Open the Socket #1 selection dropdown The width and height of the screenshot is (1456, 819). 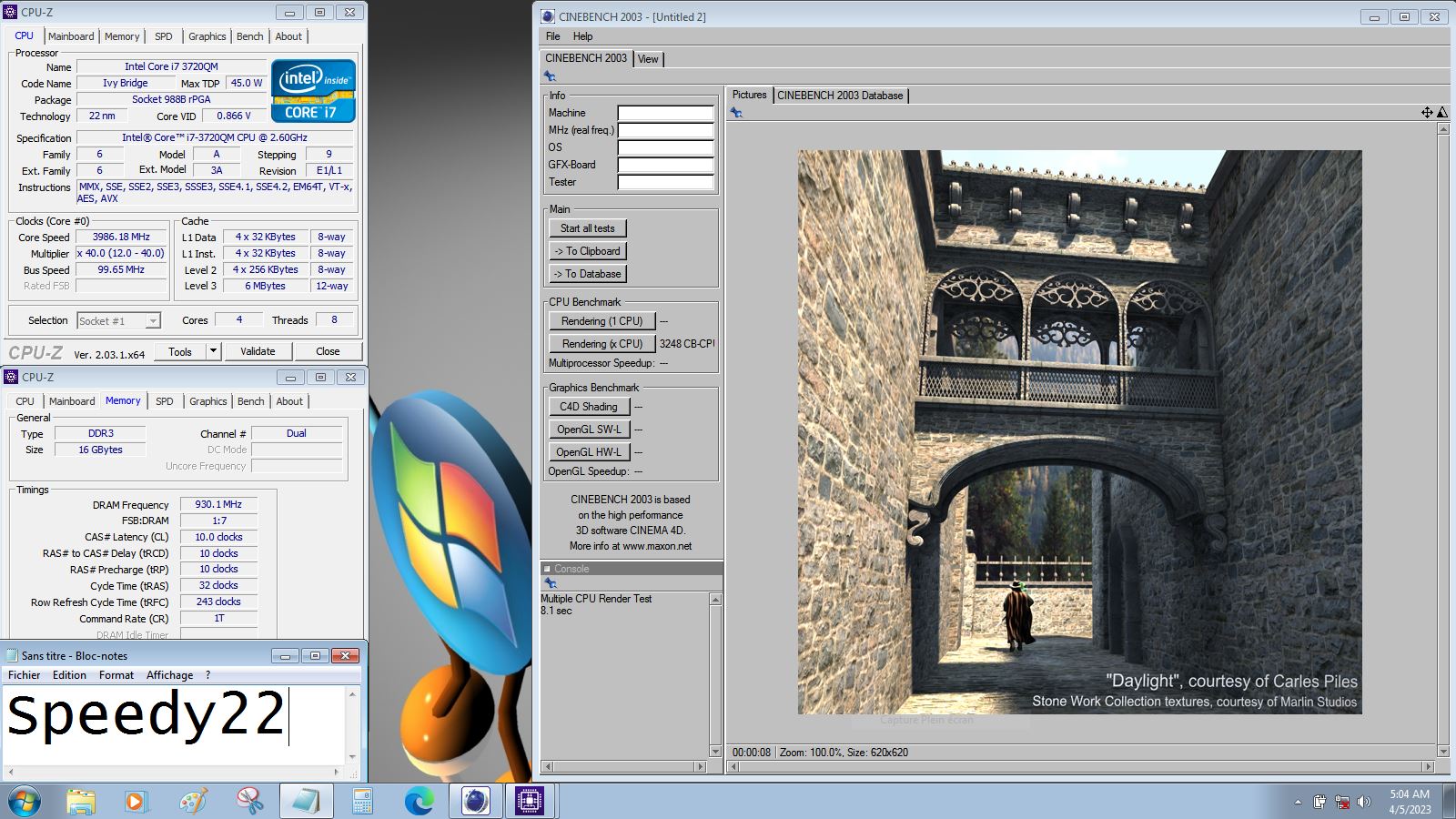tap(153, 321)
